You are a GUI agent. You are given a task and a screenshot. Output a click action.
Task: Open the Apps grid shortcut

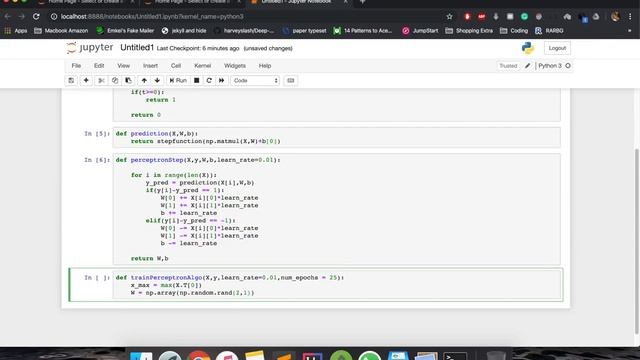16,31
